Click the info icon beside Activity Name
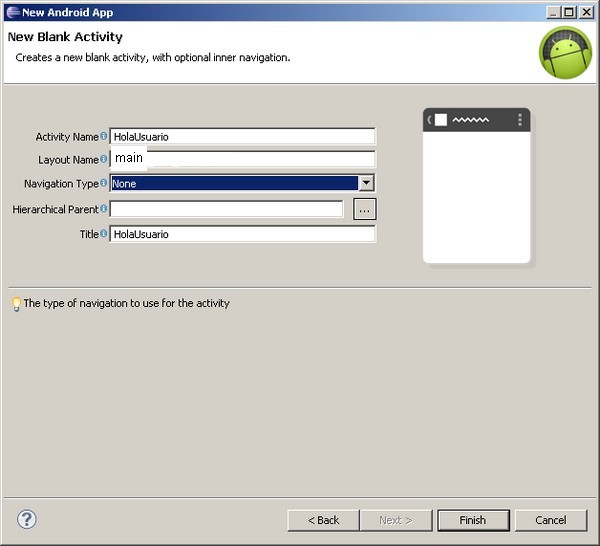Viewport: 600px width, 546px height. click(x=103, y=136)
